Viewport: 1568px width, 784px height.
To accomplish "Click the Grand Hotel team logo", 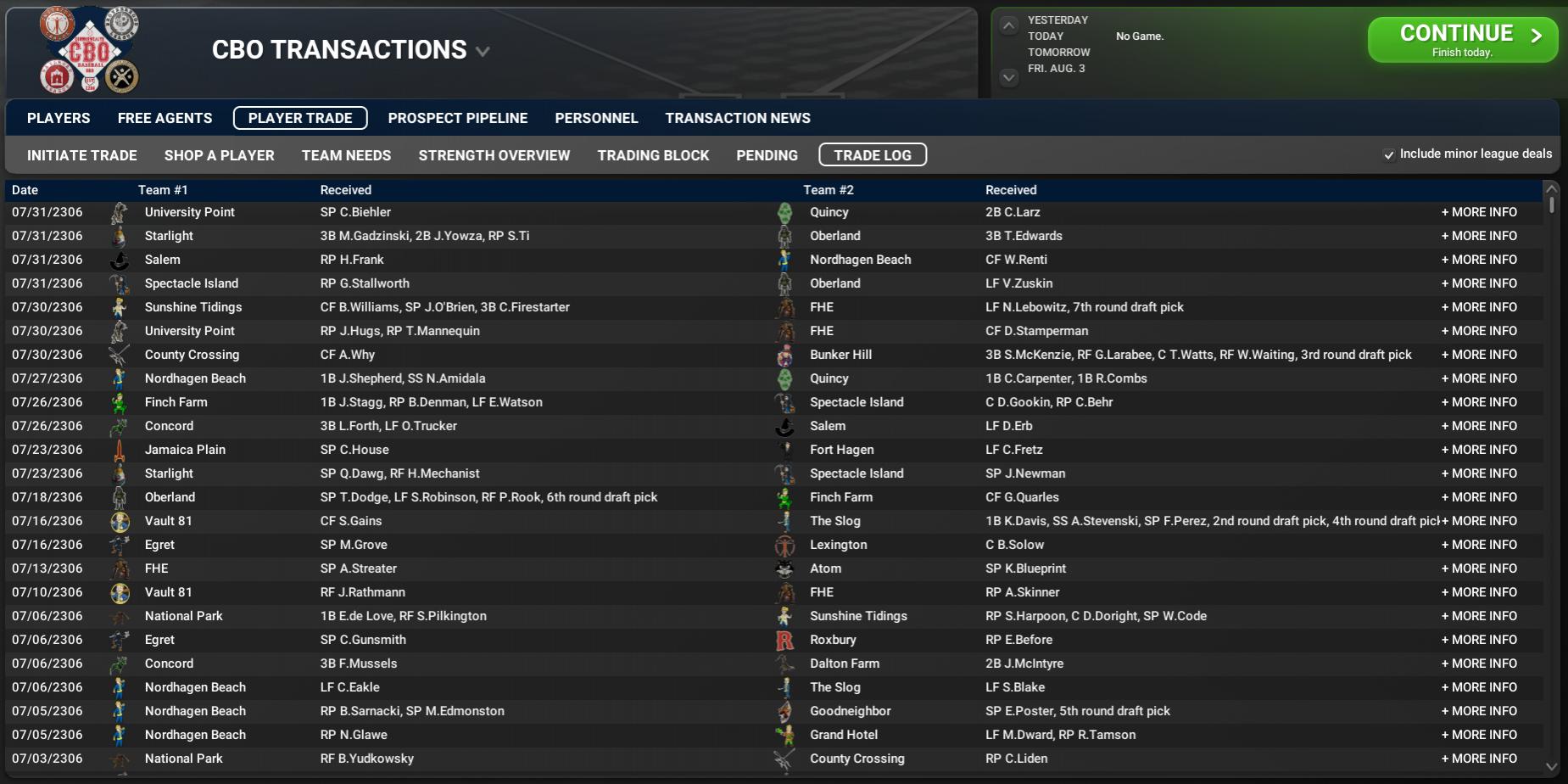I will pyautogui.click(x=785, y=736).
